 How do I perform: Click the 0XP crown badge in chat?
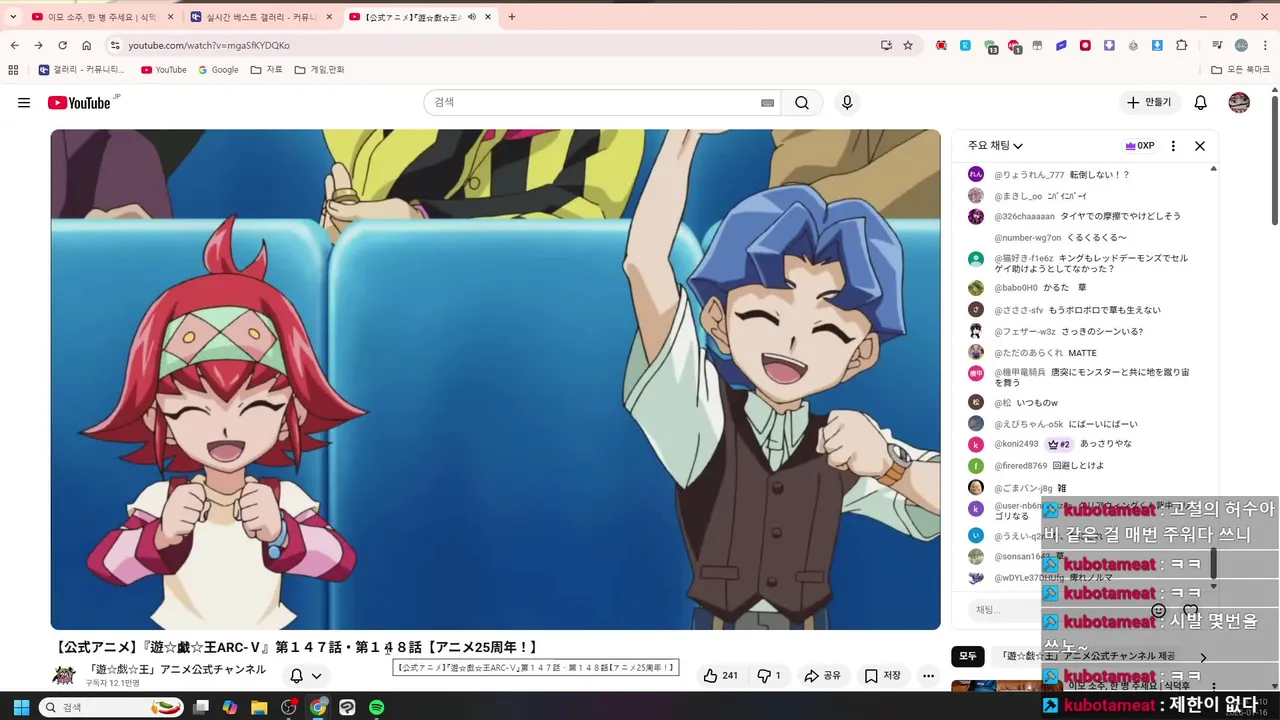click(x=1140, y=146)
